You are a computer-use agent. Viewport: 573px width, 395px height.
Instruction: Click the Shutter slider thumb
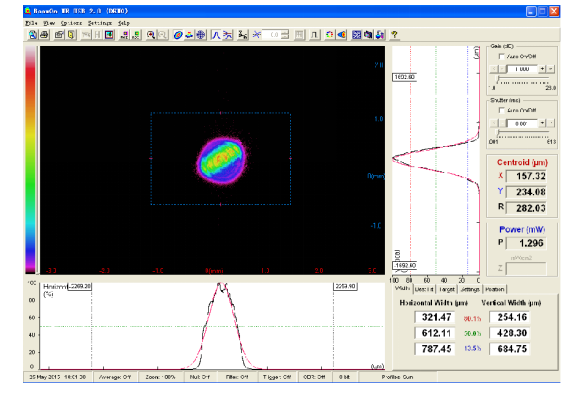(x=498, y=133)
